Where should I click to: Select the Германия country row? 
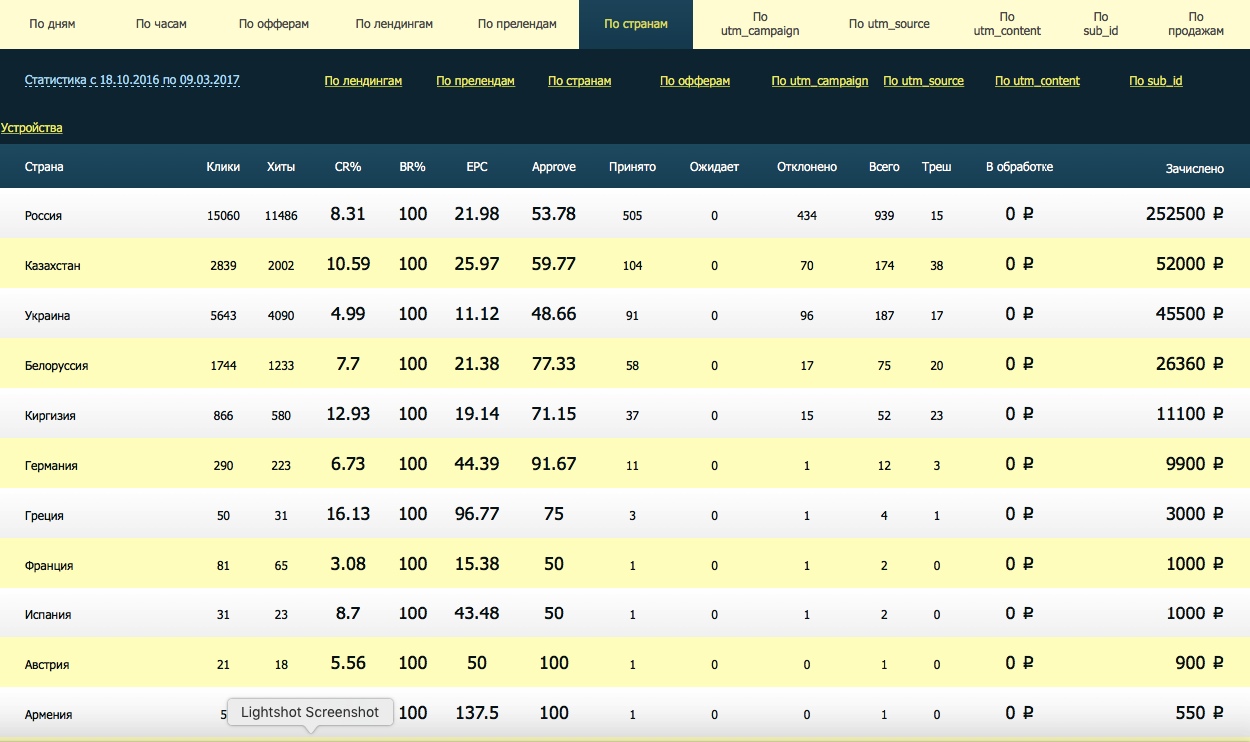(x=625, y=464)
